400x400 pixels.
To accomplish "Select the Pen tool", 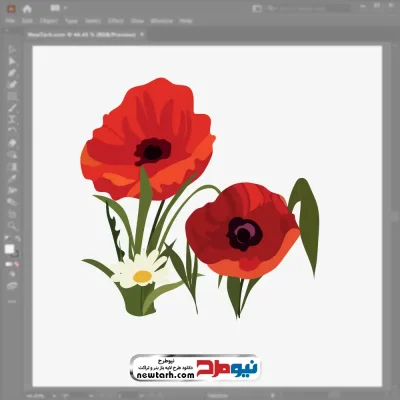I will pos(12,73).
